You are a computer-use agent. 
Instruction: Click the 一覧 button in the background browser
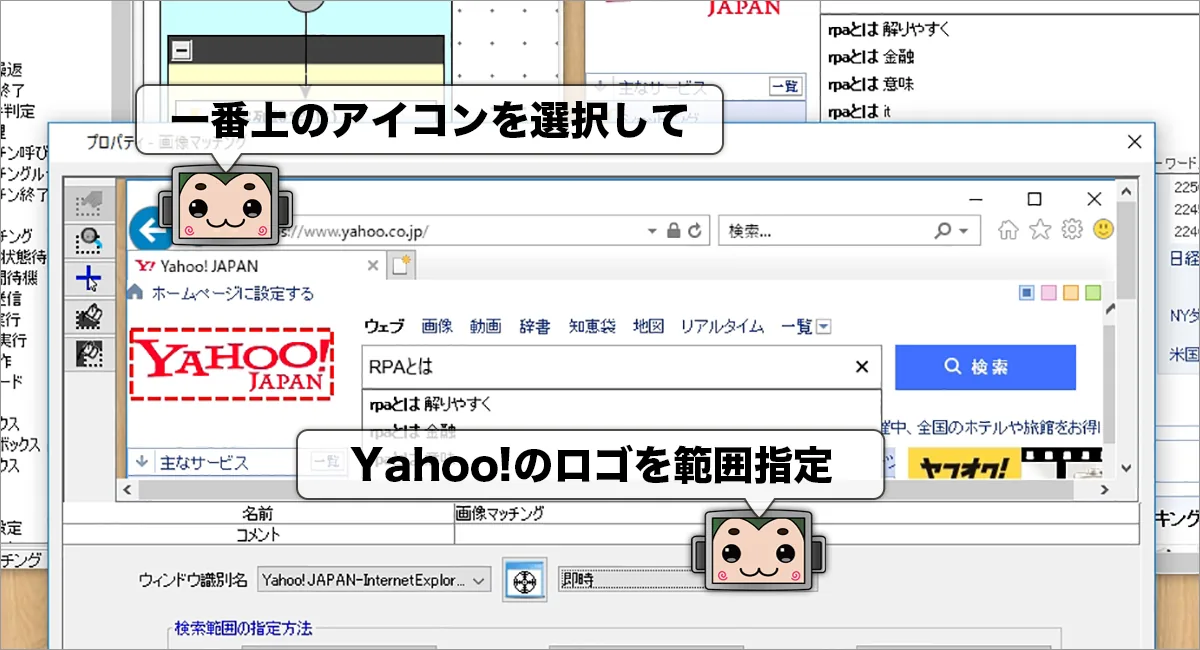[x=785, y=87]
